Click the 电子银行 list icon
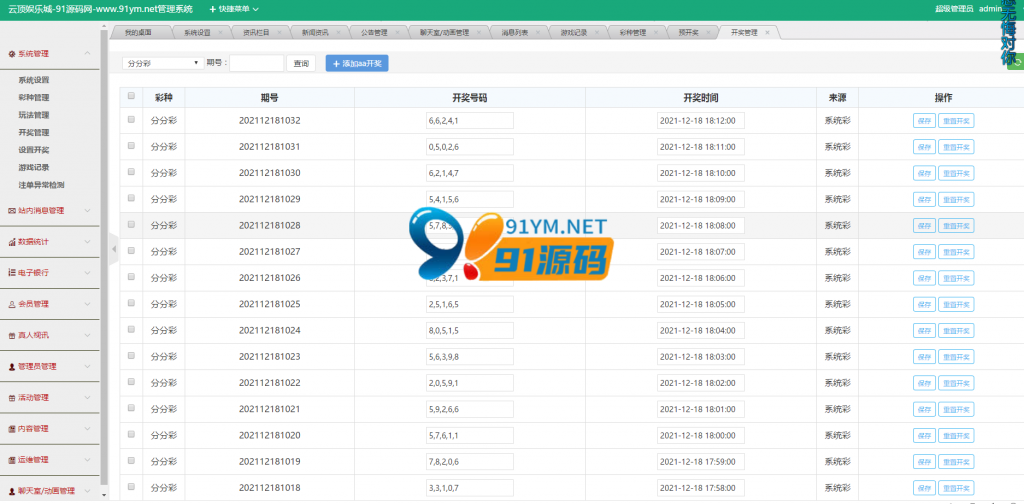The image size is (1024, 504). coord(11,273)
